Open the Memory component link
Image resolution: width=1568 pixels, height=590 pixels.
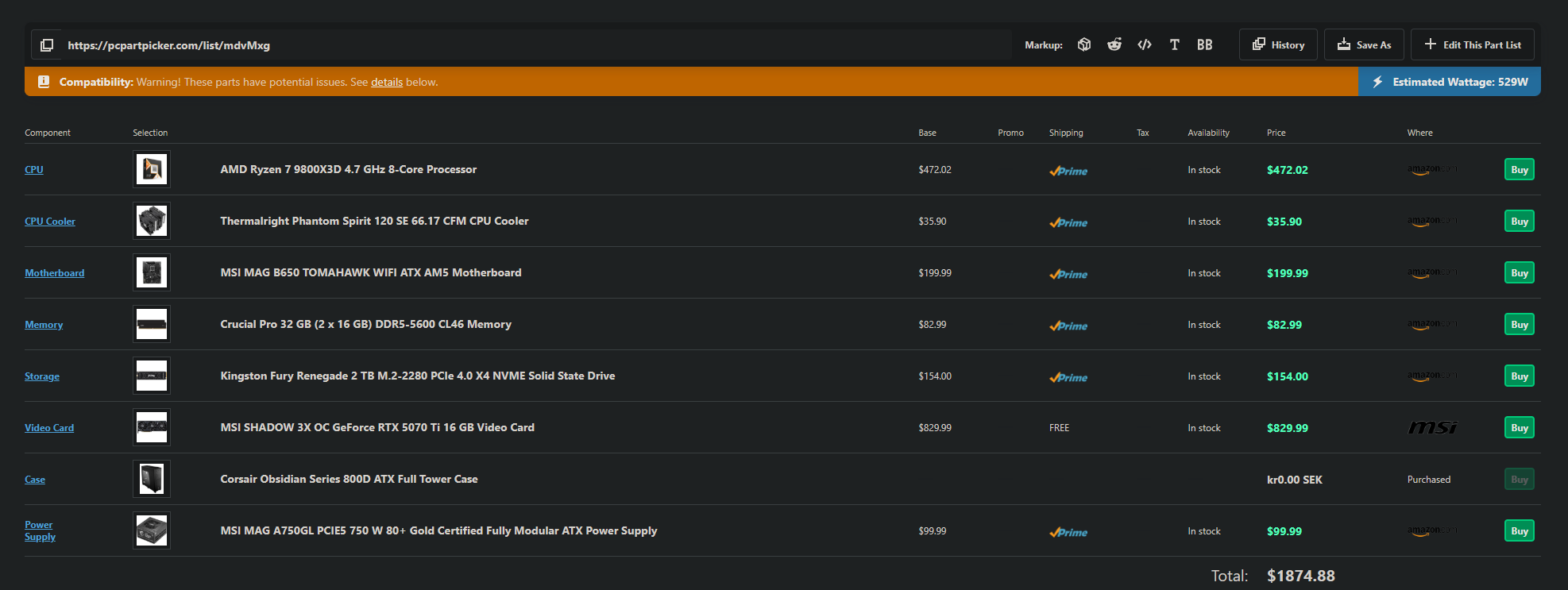[x=44, y=324]
